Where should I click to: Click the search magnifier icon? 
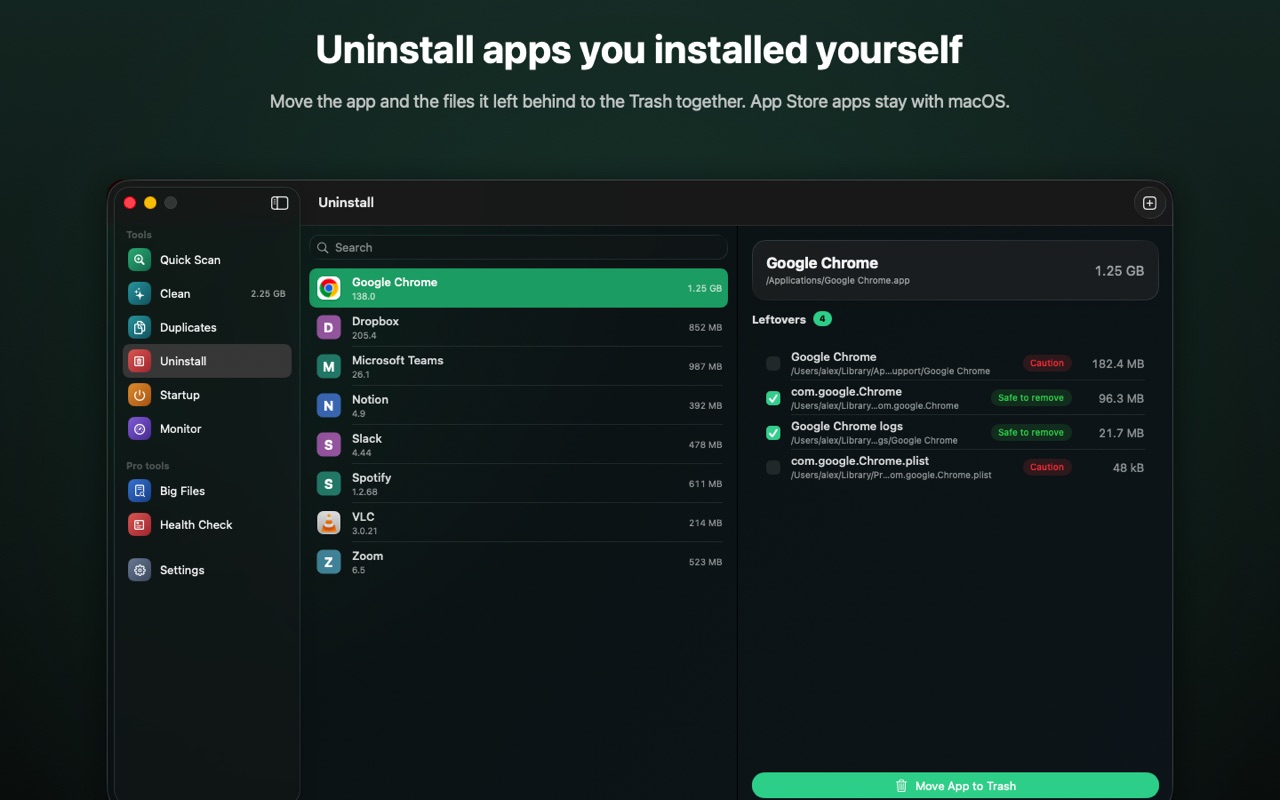pyautogui.click(x=323, y=248)
